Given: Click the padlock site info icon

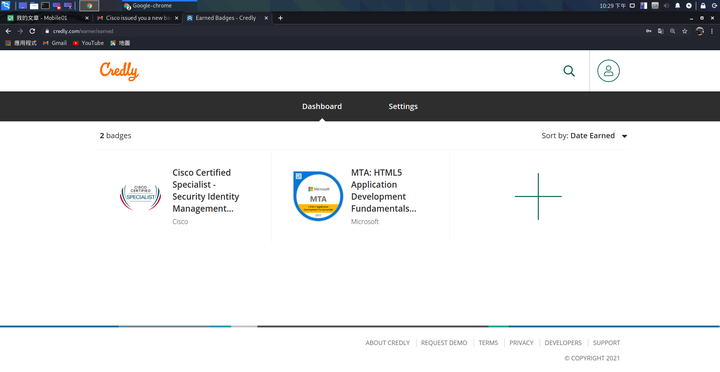Looking at the screenshot, I should (47, 31).
